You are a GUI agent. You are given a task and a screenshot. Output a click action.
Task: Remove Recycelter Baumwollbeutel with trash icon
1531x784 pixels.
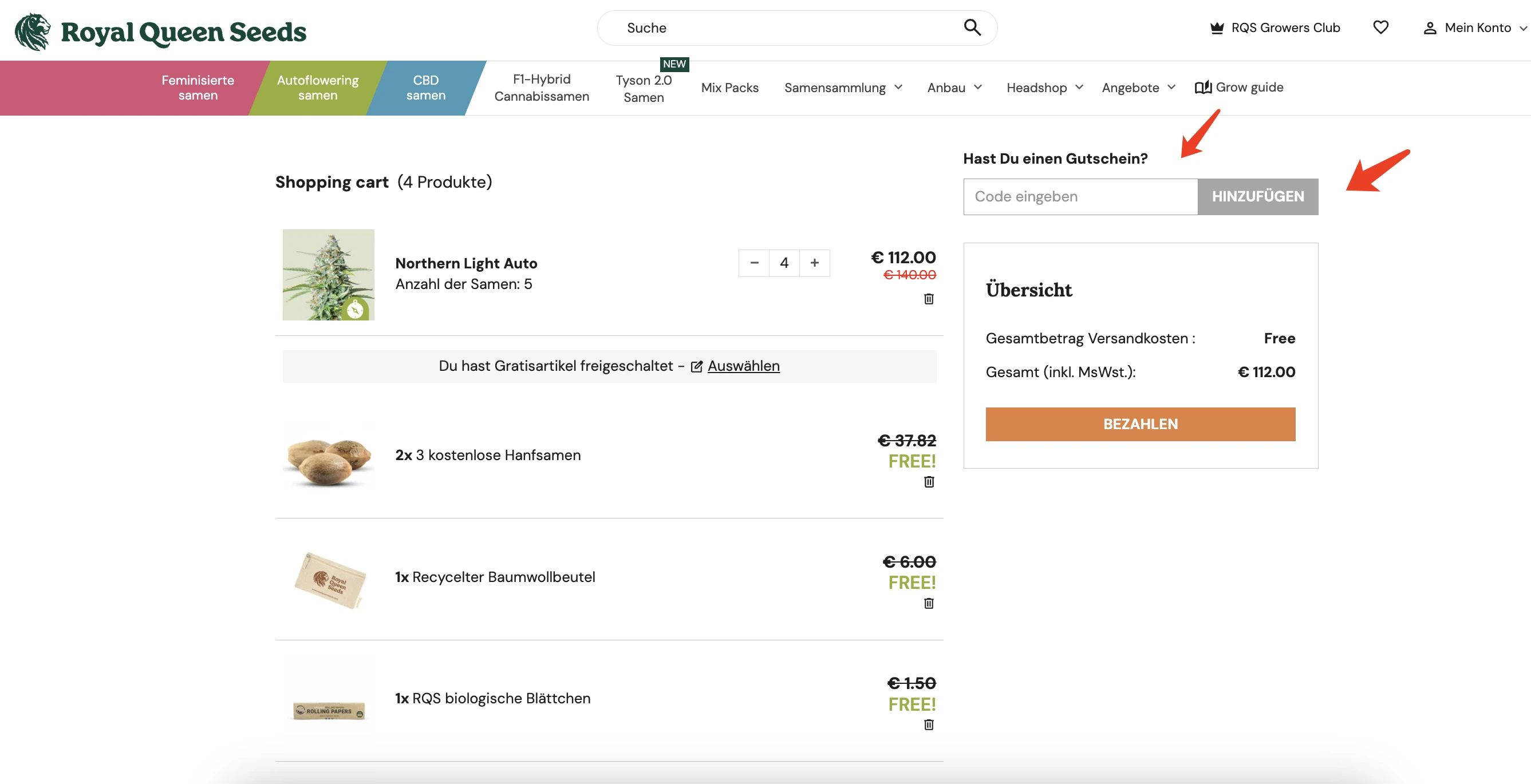coord(928,603)
